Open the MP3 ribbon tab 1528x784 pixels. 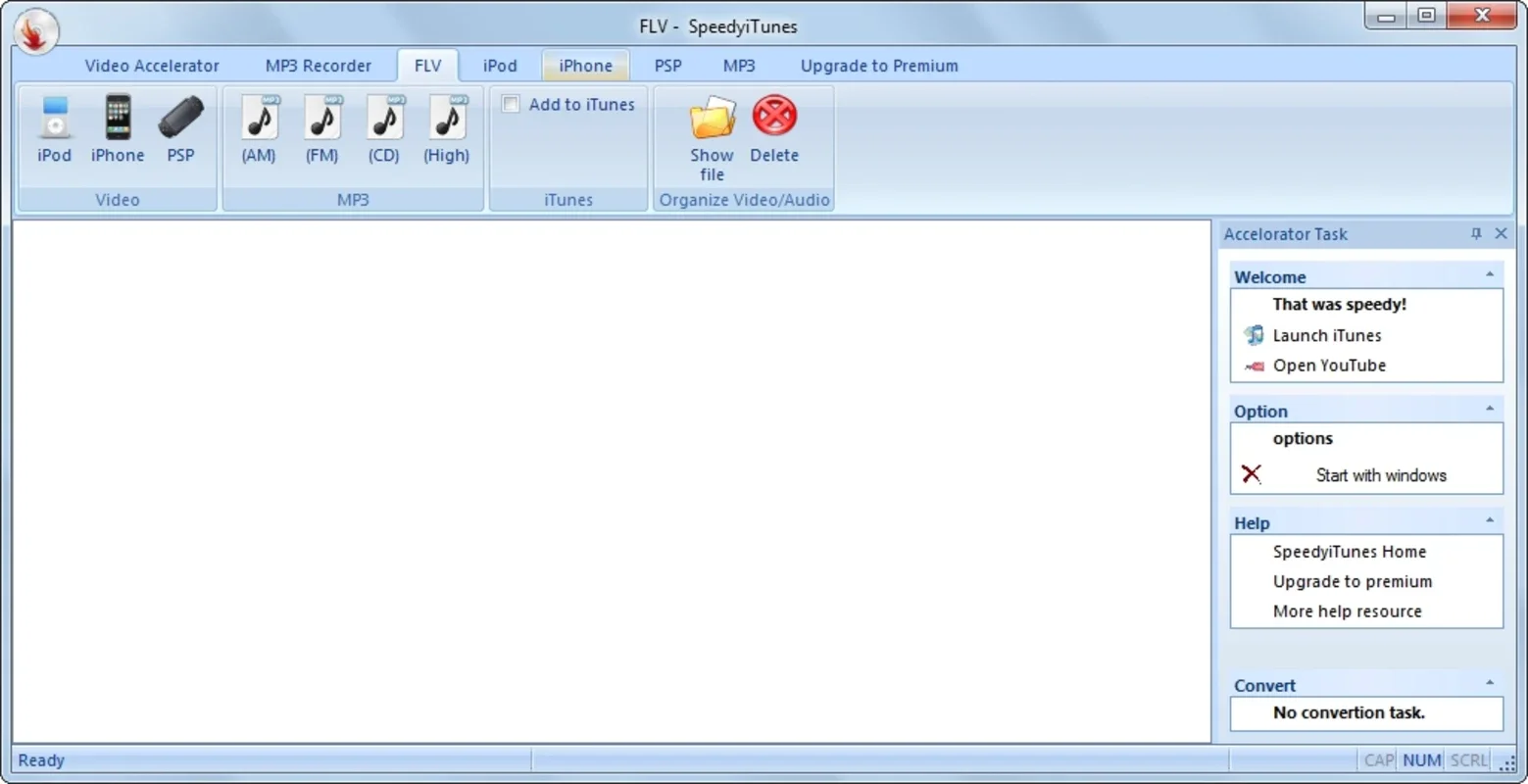tap(739, 66)
